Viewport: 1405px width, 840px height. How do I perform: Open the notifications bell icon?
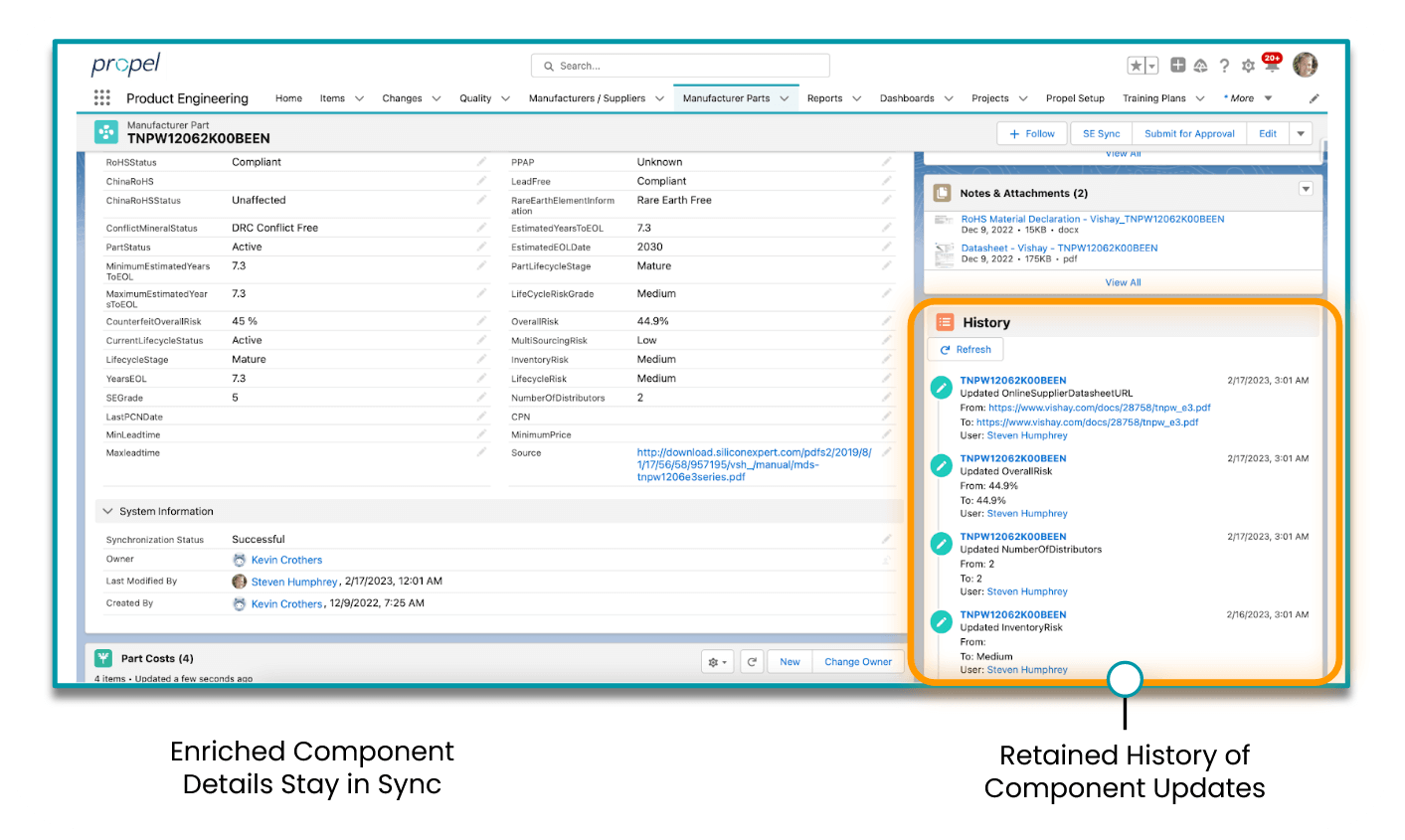click(x=1271, y=66)
